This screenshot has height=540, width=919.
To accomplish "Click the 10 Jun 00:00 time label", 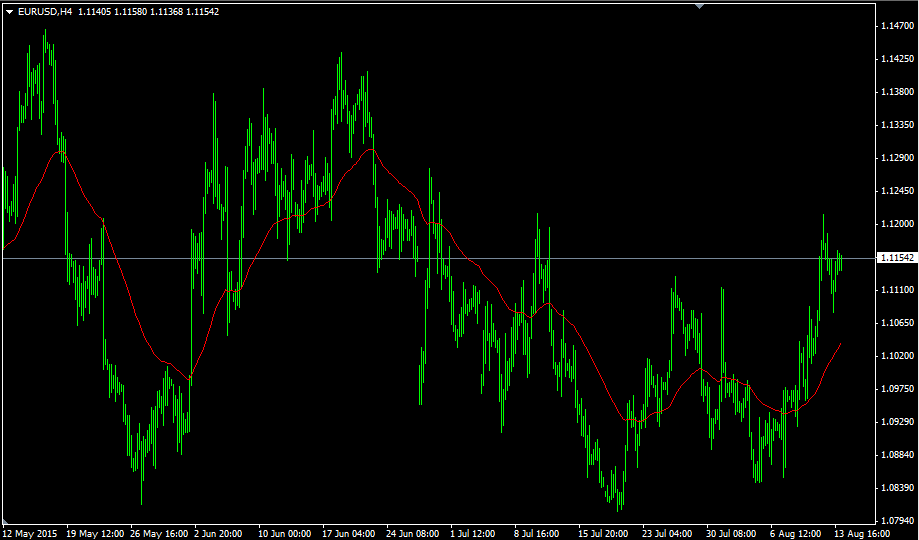I will click(x=285, y=534).
